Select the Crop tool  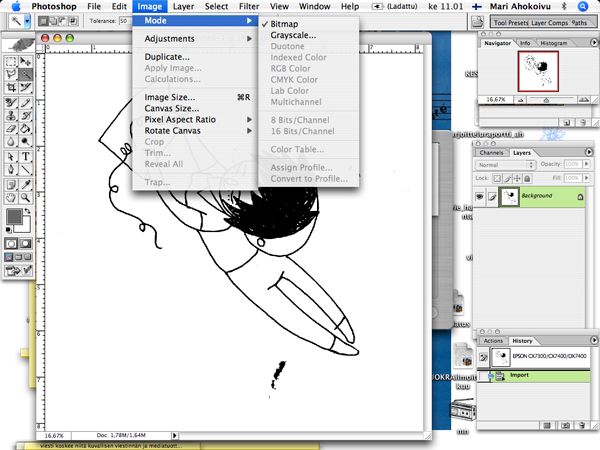(11, 87)
